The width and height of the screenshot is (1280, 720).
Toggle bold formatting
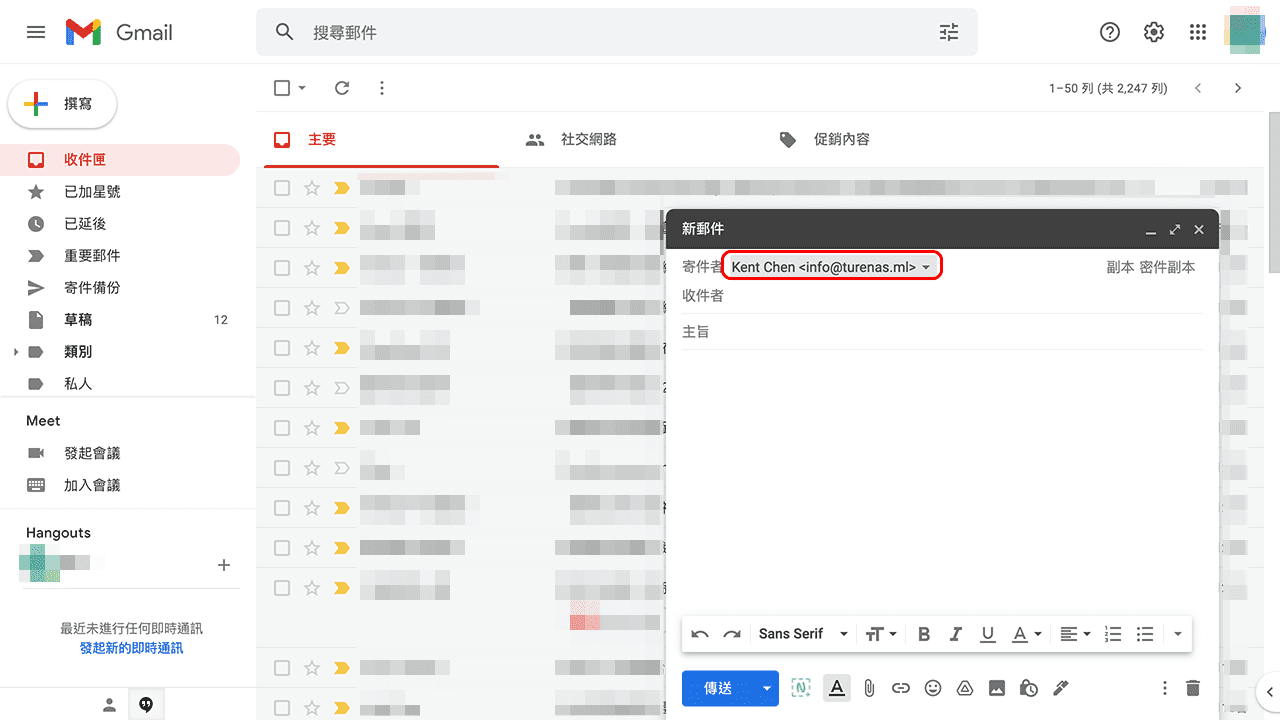924,634
